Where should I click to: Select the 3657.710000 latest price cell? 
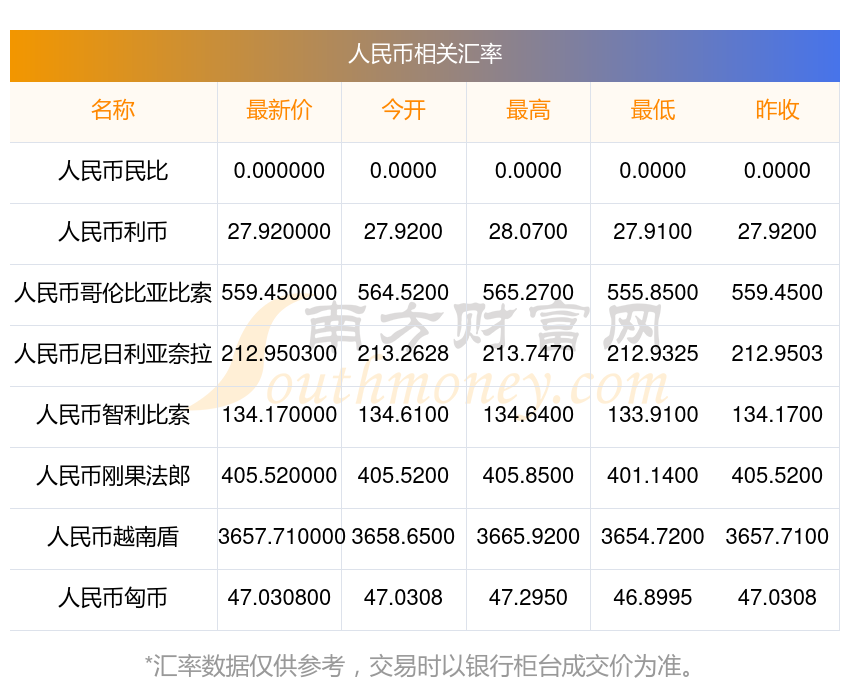(281, 537)
